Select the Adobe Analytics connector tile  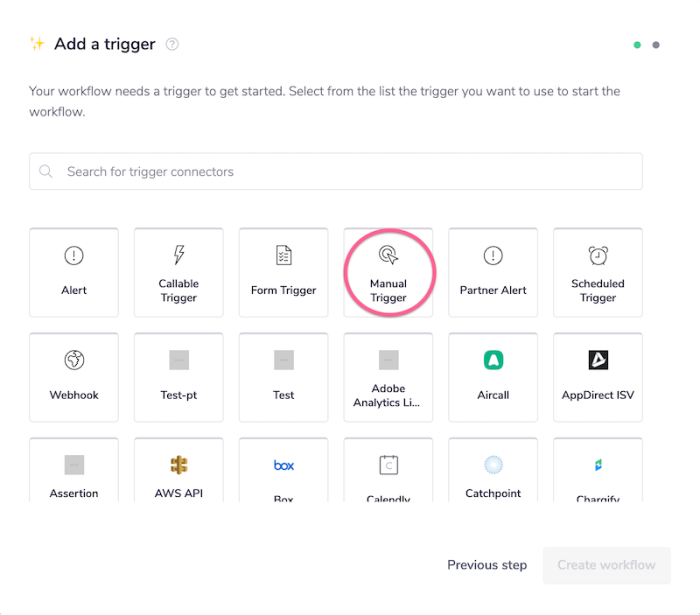pyautogui.click(x=388, y=377)
